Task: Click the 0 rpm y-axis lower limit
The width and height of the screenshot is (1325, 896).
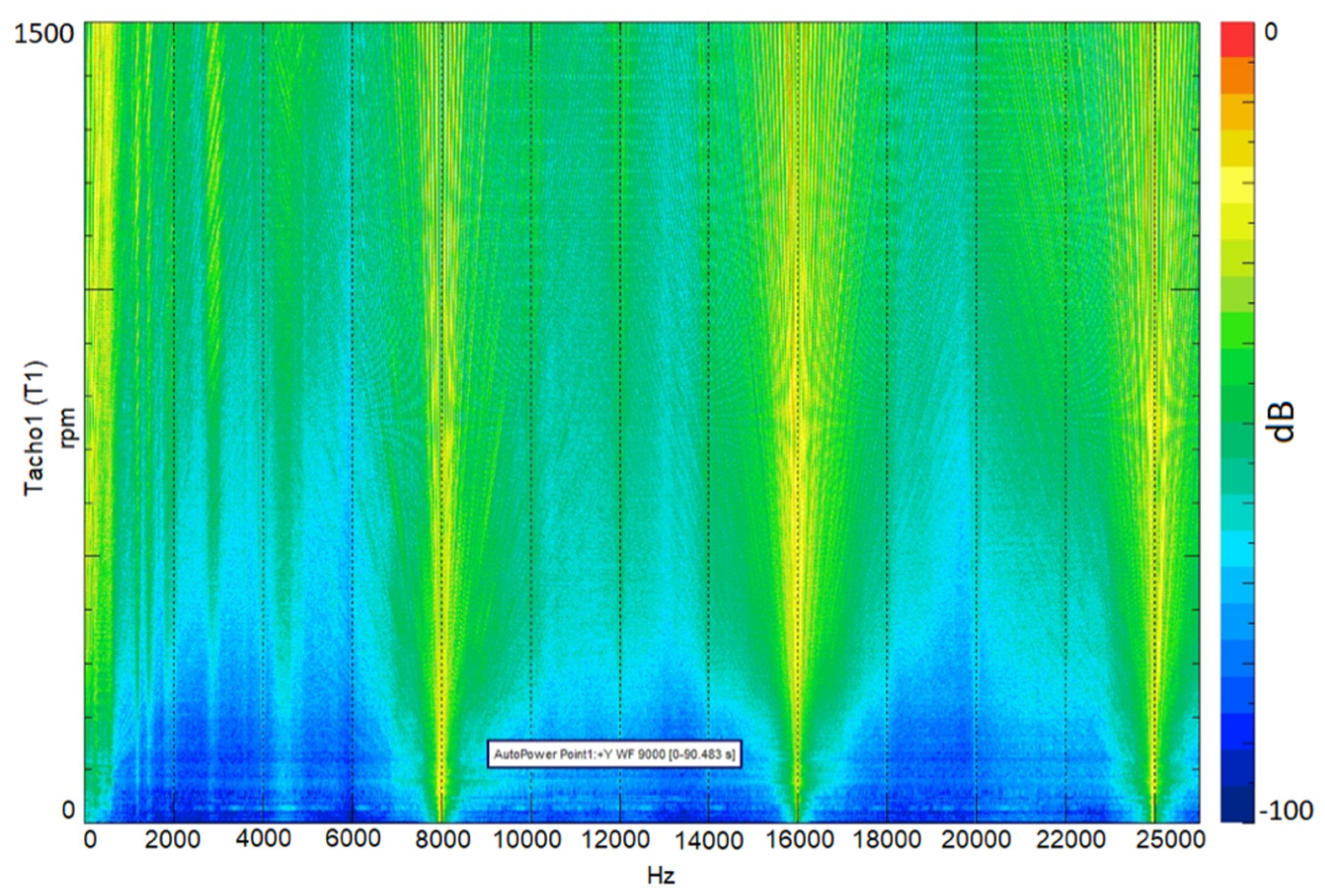Action: pyautogui.click(x=69, y=809)
